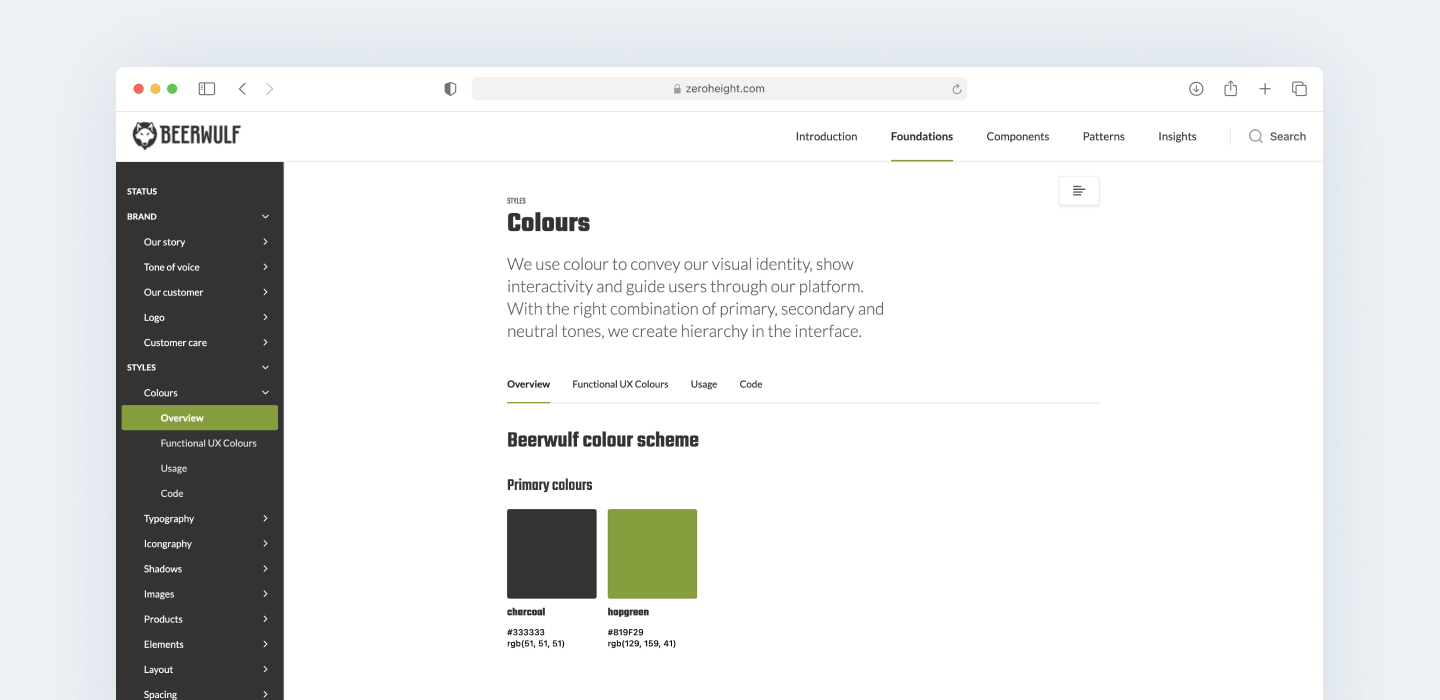Viewport: 1440px width, 700px height.
Task: Click the Code tab under Colours
Action: click(750, 384)
